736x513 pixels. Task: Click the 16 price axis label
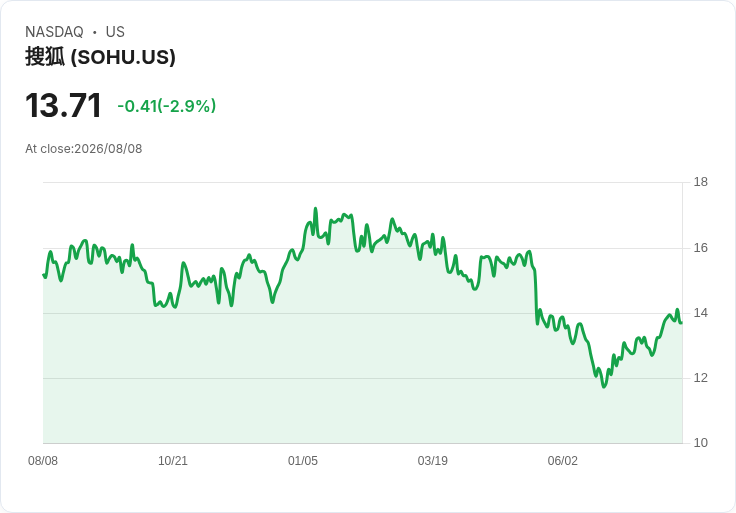click(701, 248)
